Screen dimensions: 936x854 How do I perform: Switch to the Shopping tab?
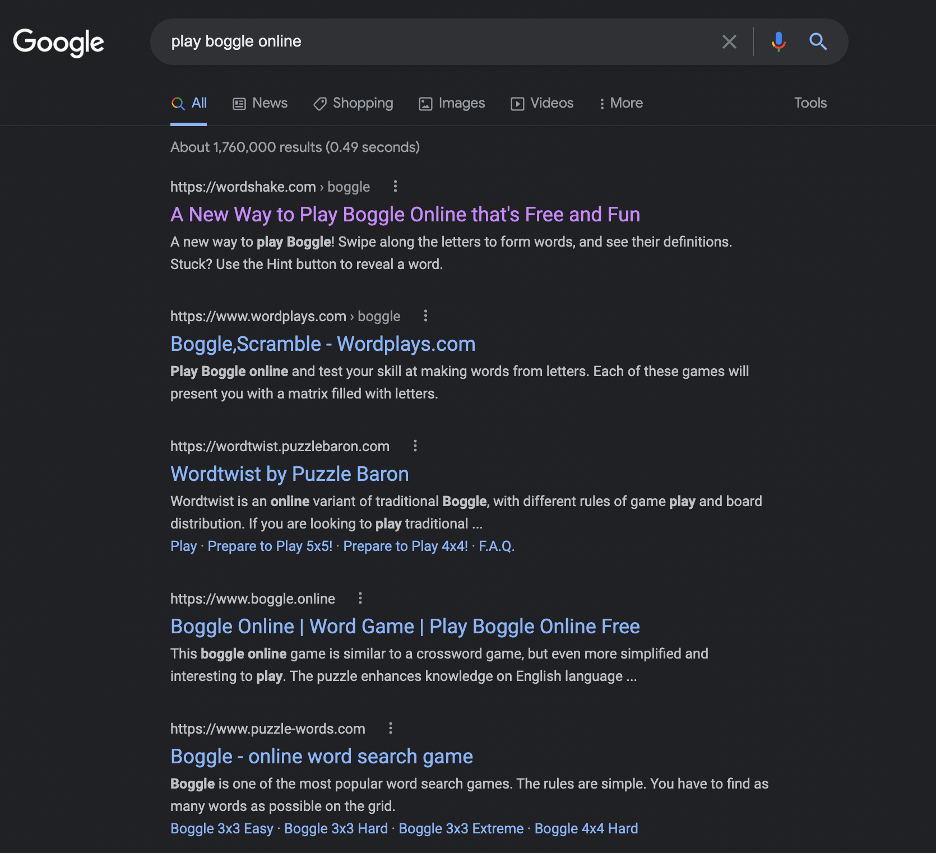pyautogui.click(x=353, y=103)
